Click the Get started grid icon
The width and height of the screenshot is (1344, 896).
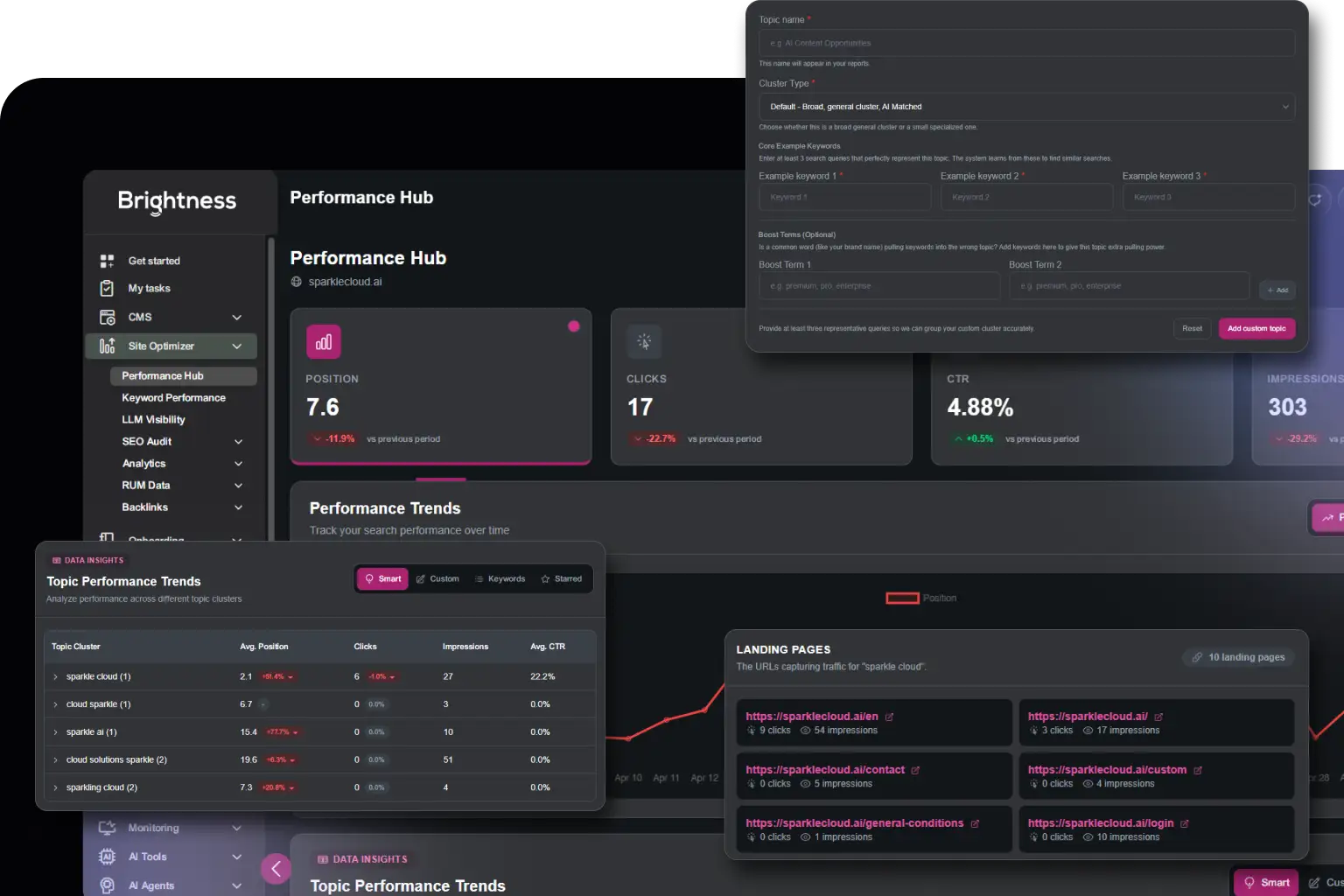(x=107, y=261)
